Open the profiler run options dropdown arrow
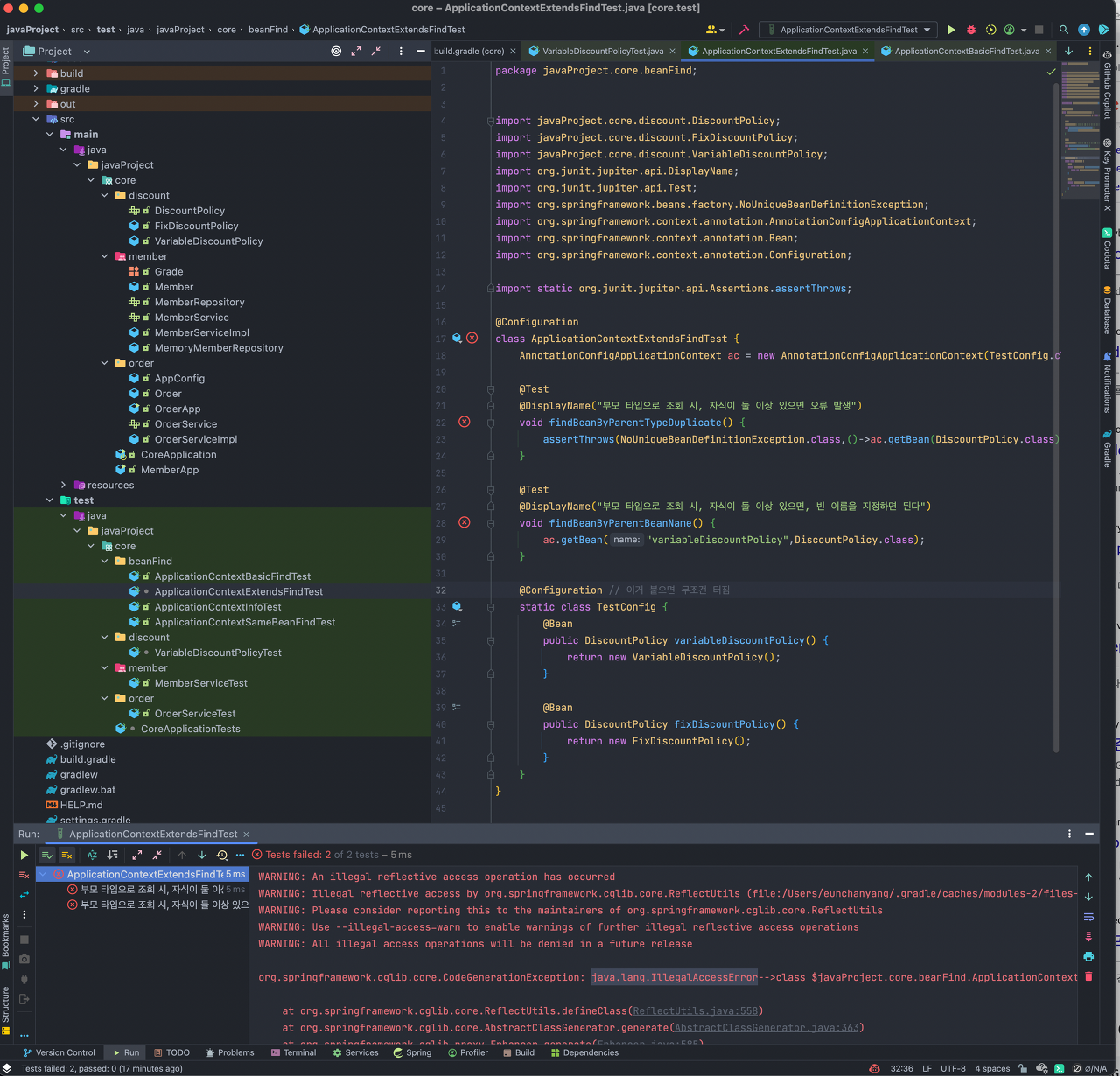The width and height of the screenshot is (1120, 1076). click(x=1024, y=30)
